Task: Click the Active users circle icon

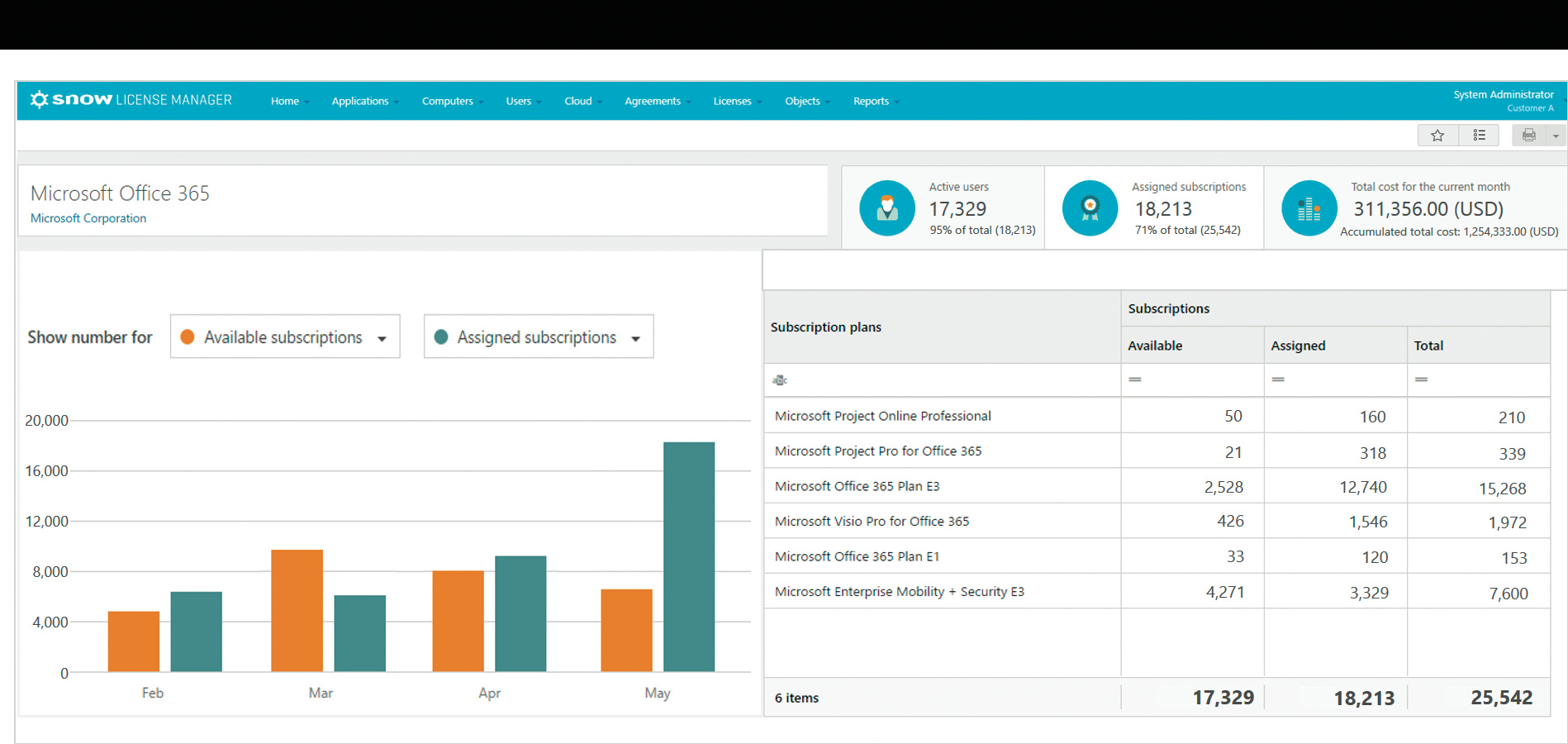Action: pos(886,208)
